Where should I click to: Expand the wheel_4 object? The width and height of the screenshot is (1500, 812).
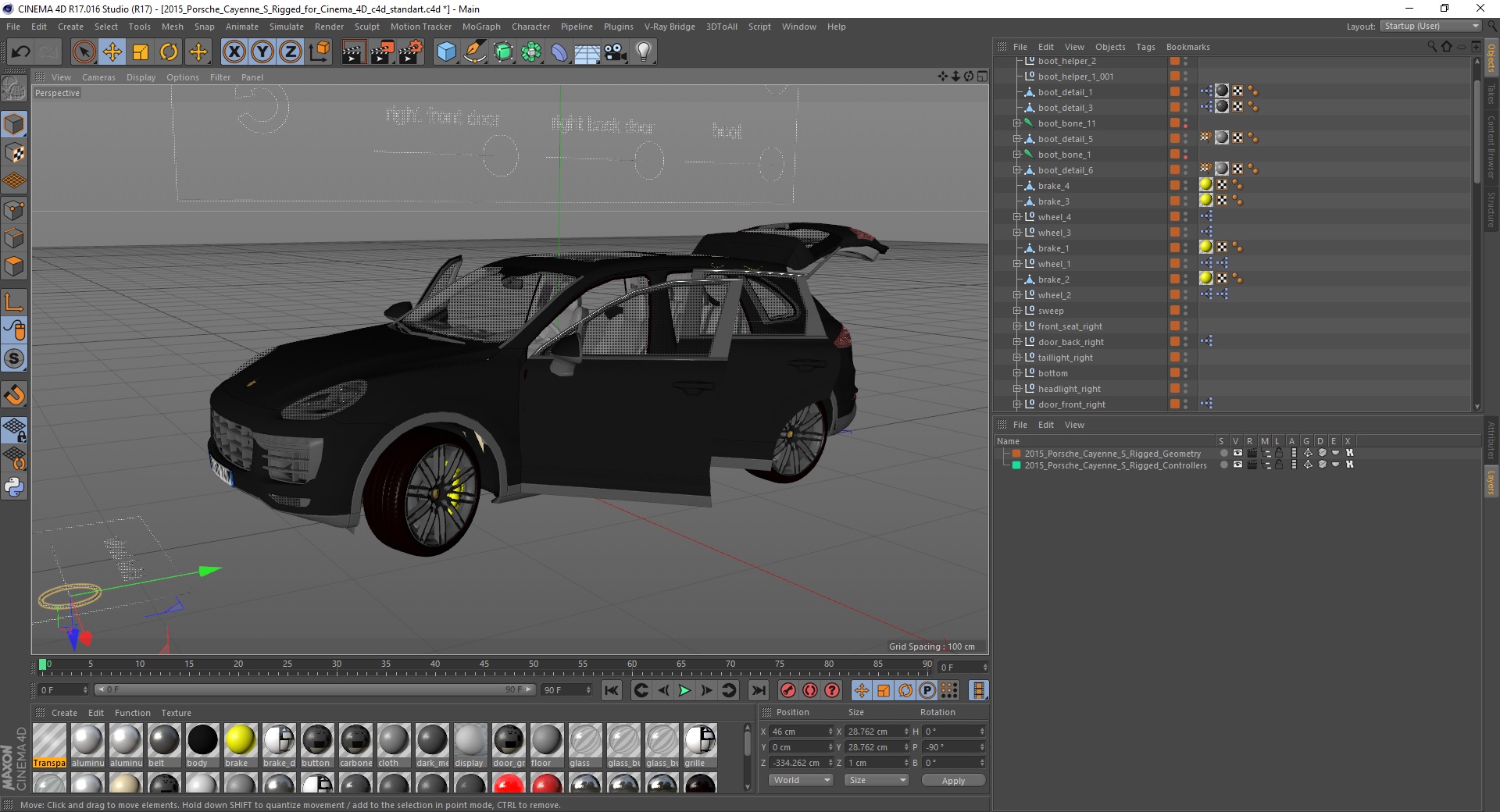pos(1017,217)
